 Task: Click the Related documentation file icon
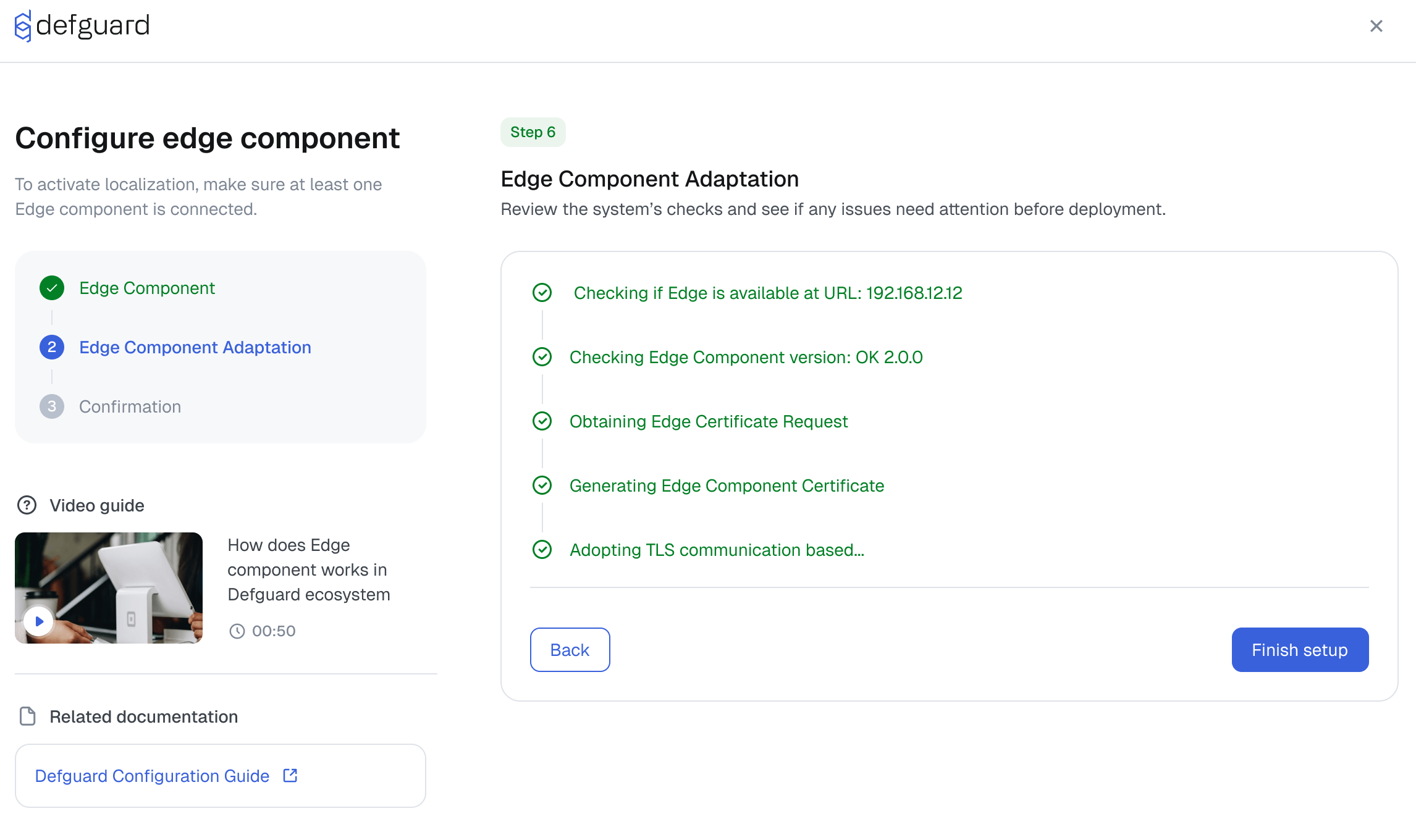click(28, 716)
